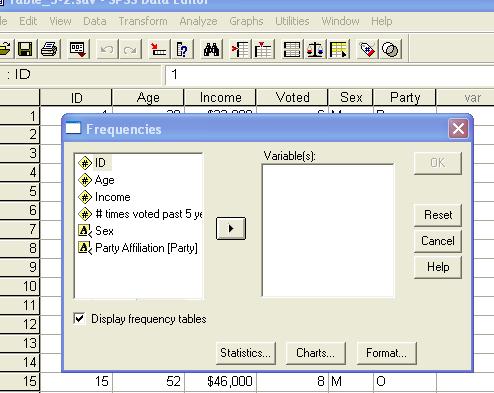Click the Reset button

(x=438, y=215)
